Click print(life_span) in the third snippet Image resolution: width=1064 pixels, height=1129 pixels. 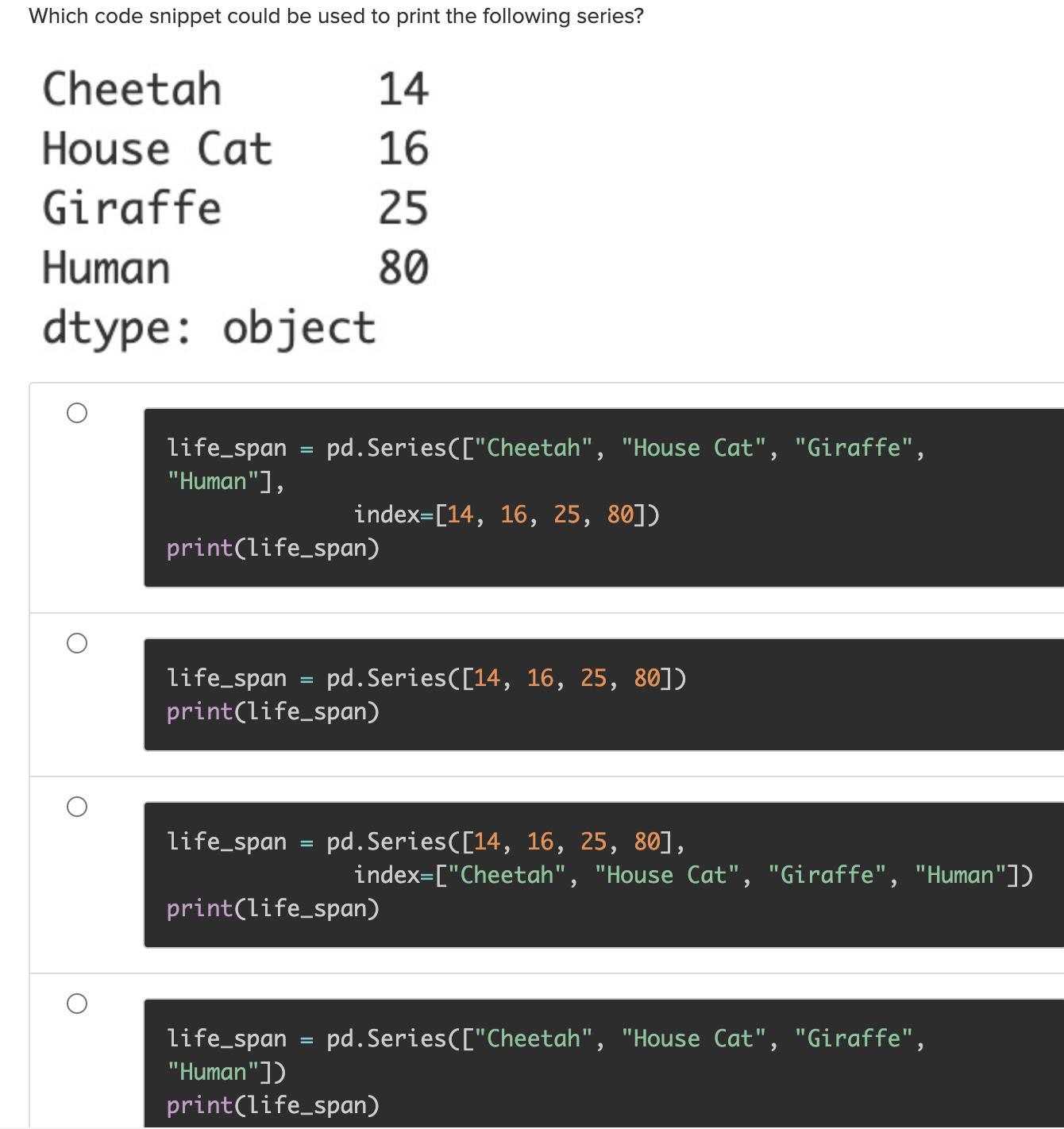click(x=273, y=908)
